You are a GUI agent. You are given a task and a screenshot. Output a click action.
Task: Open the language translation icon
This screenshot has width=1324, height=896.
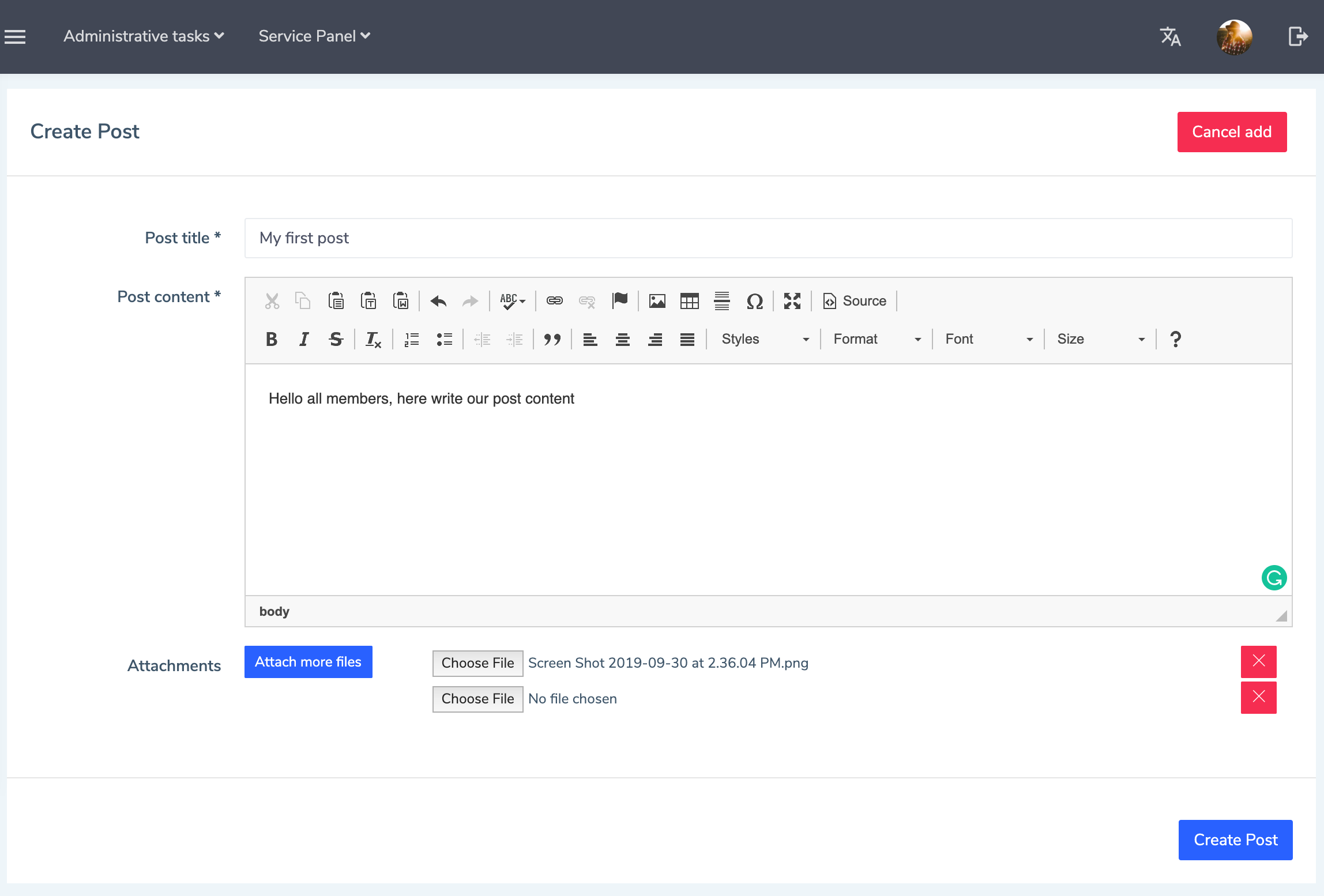tap(1171, 37)
